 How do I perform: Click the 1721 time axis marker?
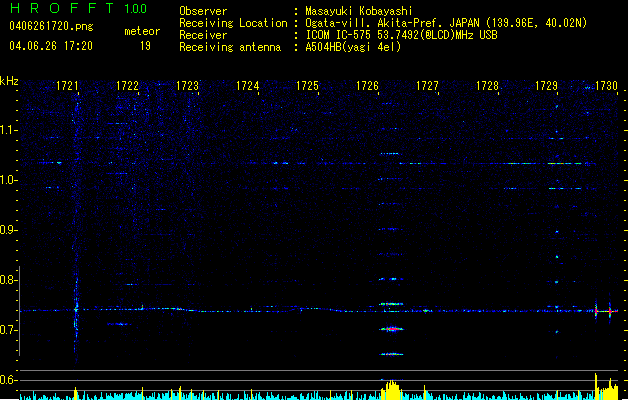67,86
